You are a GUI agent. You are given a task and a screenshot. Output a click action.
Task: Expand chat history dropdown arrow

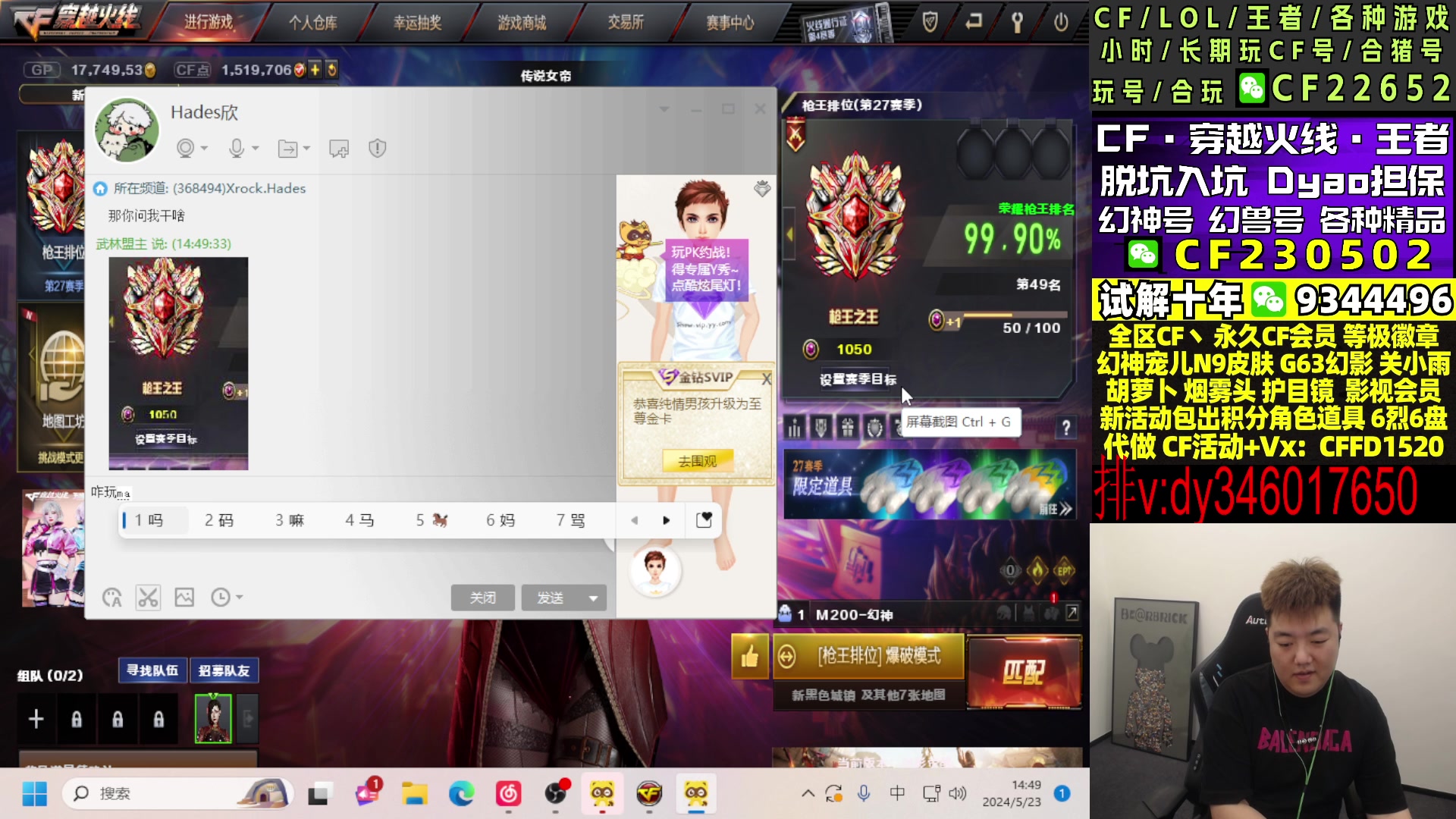239,598
